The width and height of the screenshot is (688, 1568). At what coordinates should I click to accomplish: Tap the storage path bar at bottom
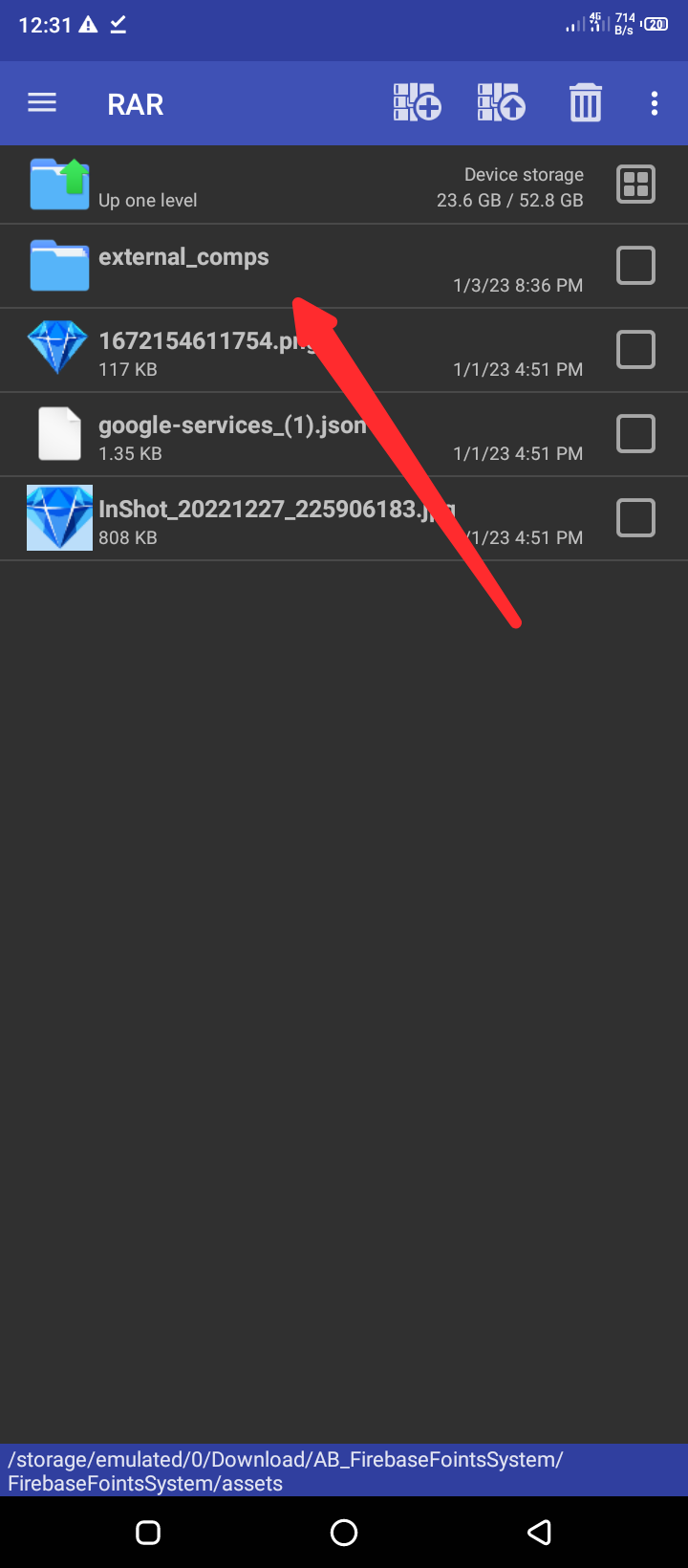(x=344, y=1470)
